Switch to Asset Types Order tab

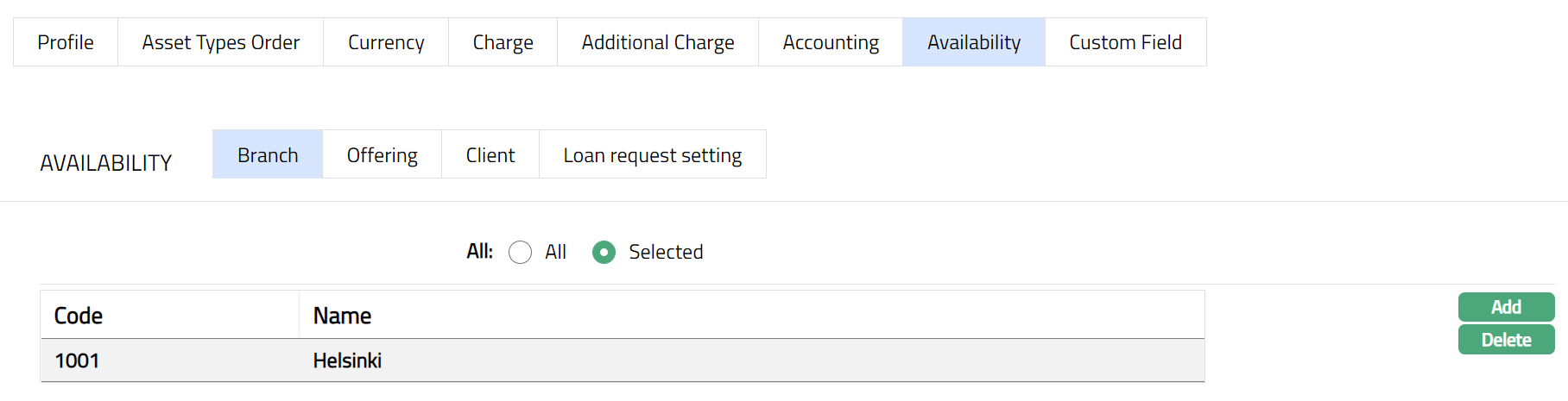click(x=220, y=42)
